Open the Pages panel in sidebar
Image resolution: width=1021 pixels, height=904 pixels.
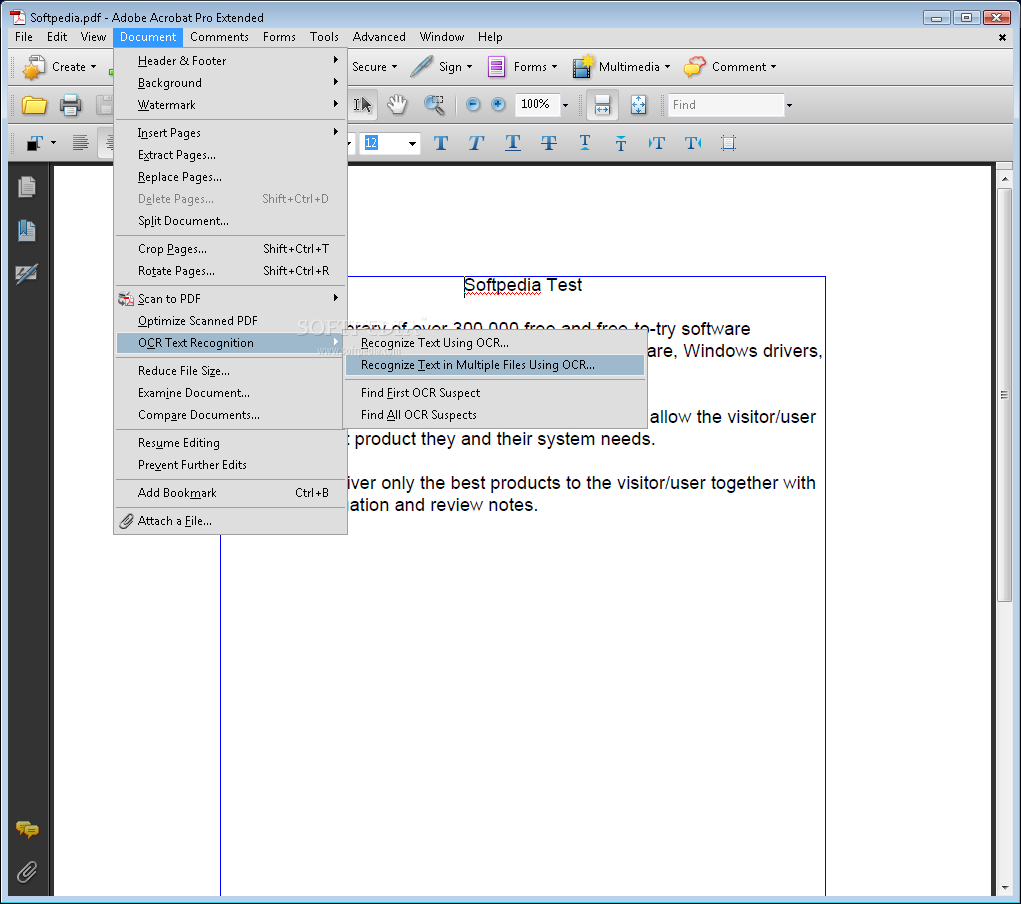pos(27,188)
